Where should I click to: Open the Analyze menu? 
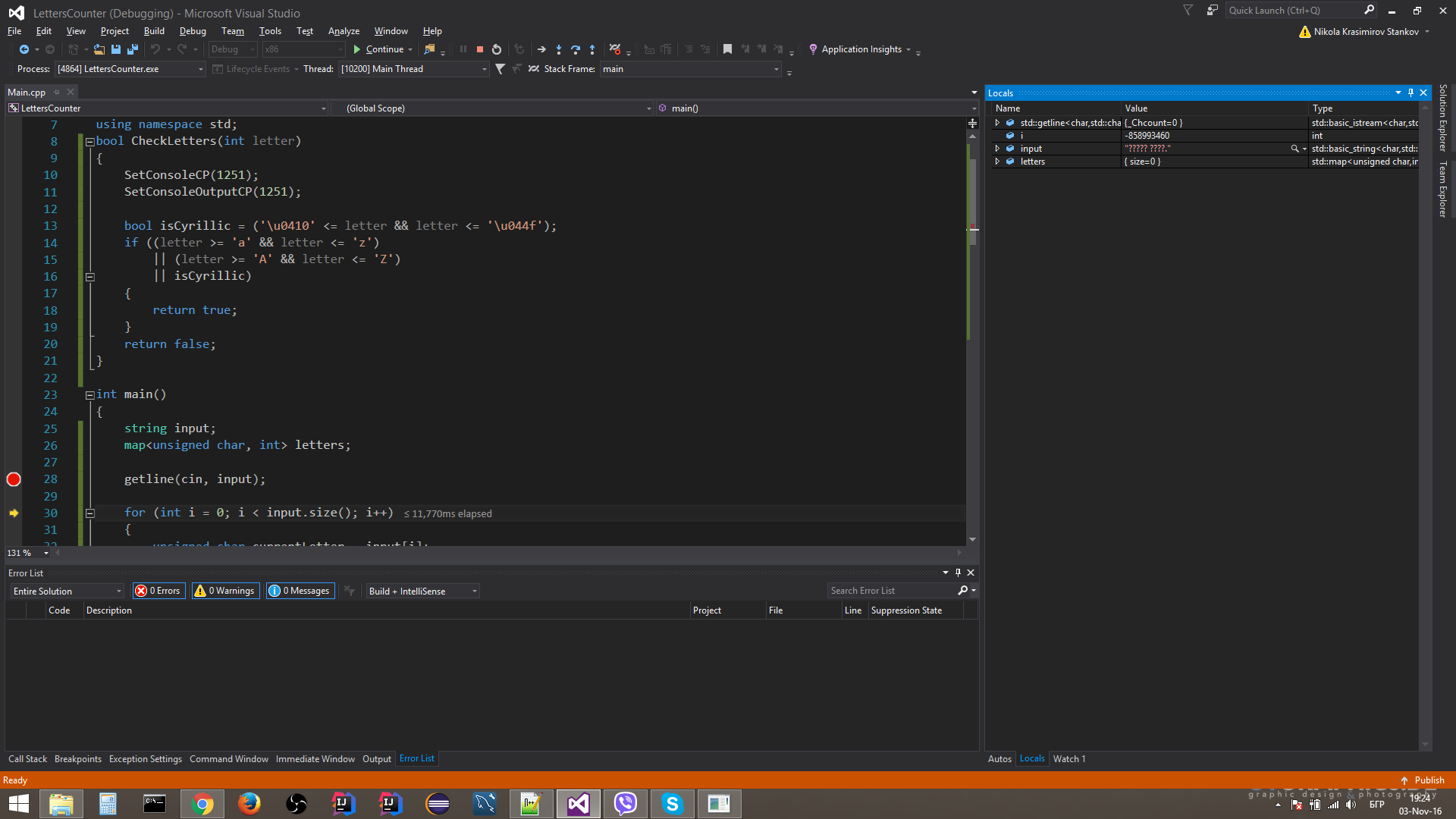pyautogui.click(x=344, y=31)
